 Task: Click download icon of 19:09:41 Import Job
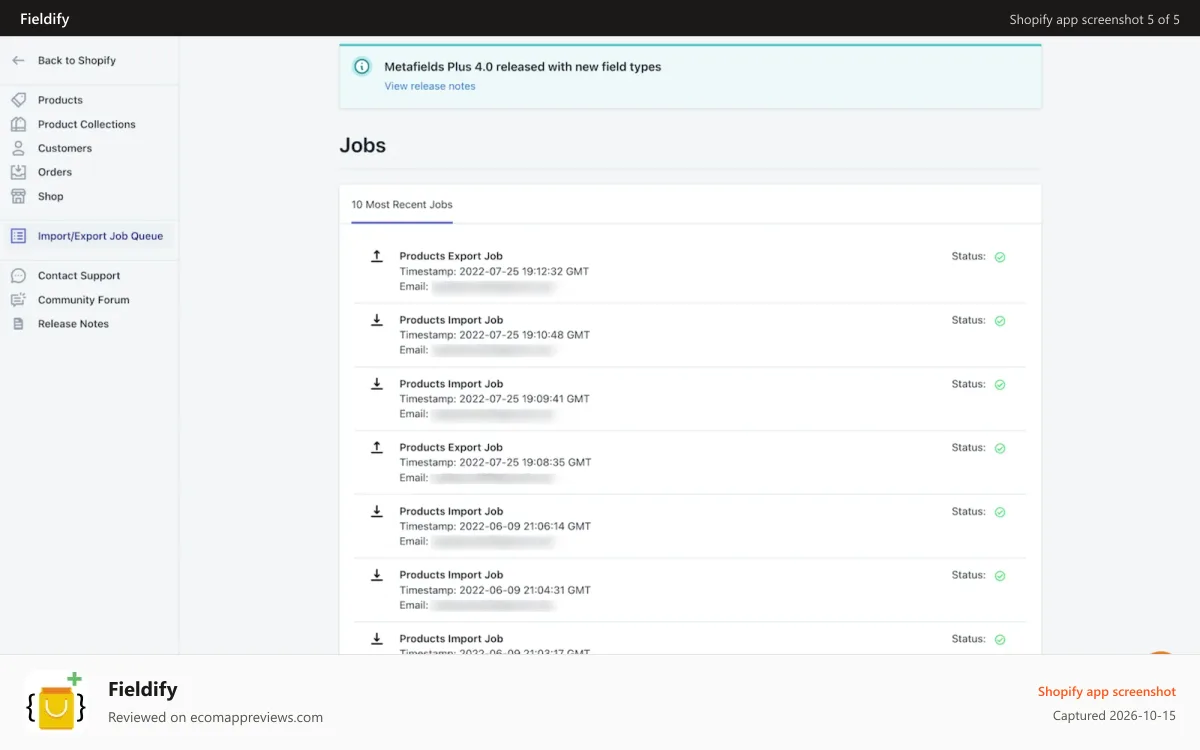point(377,384)
